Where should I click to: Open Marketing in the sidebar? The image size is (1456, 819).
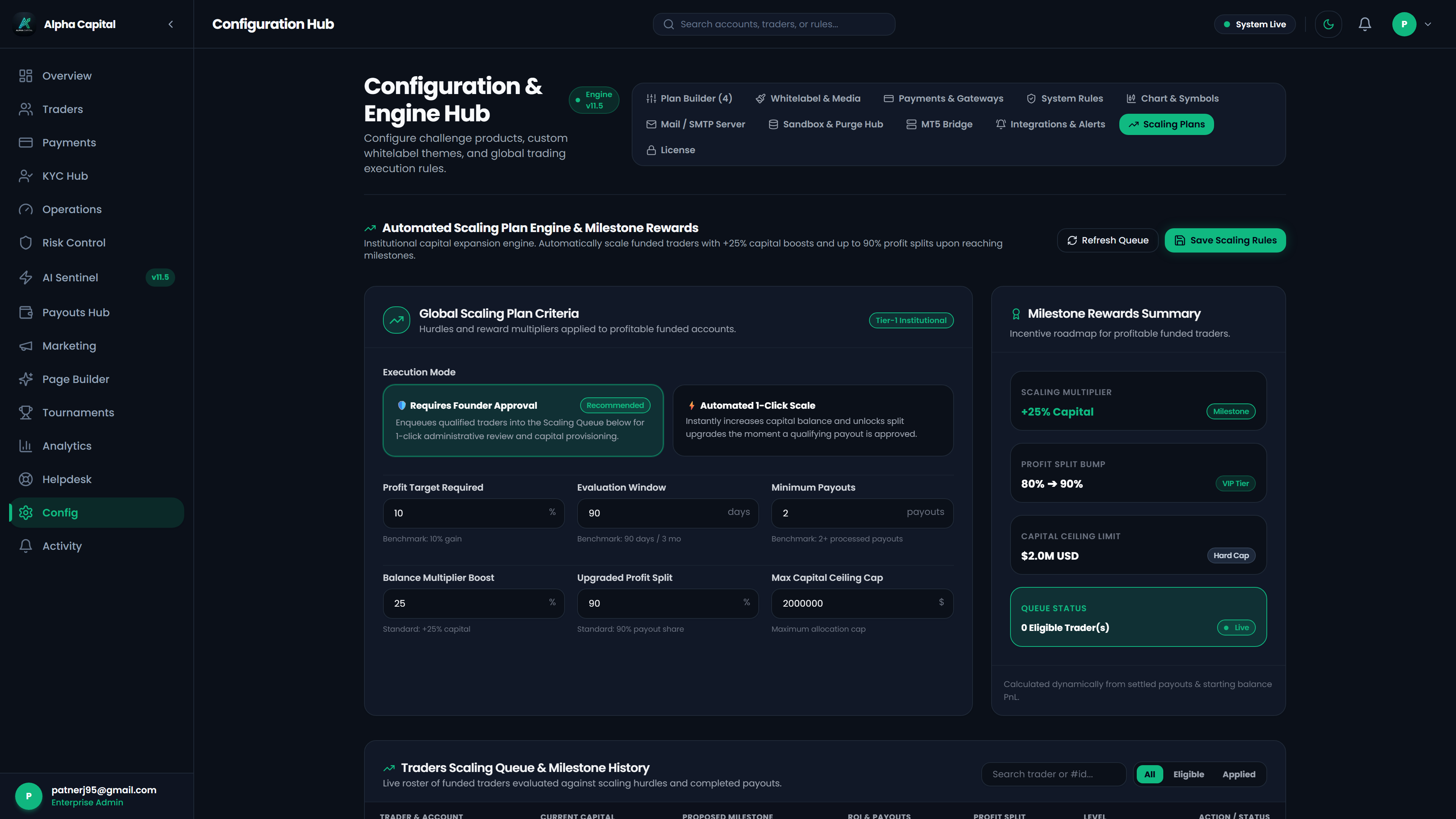[97, 346]
